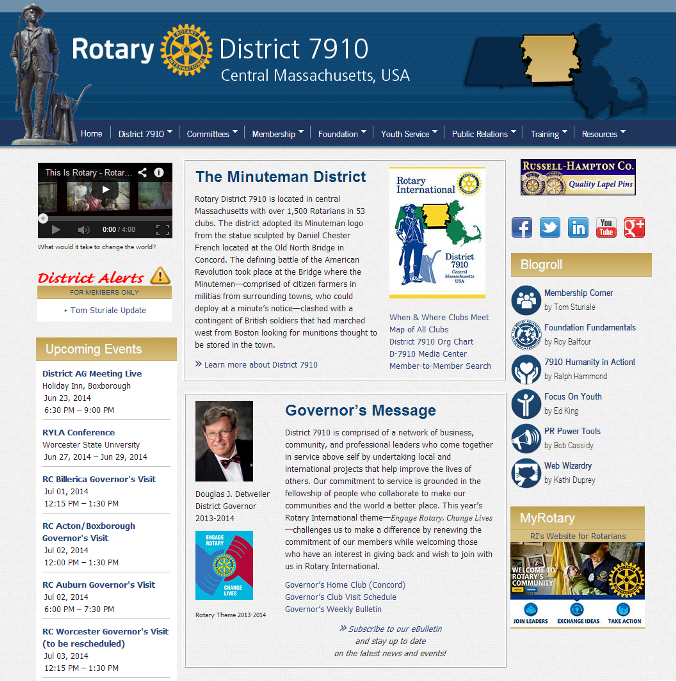The image size is (676, 681).
Task: Expand the Resources dropdown menu
Action: (x=603, y=134)
